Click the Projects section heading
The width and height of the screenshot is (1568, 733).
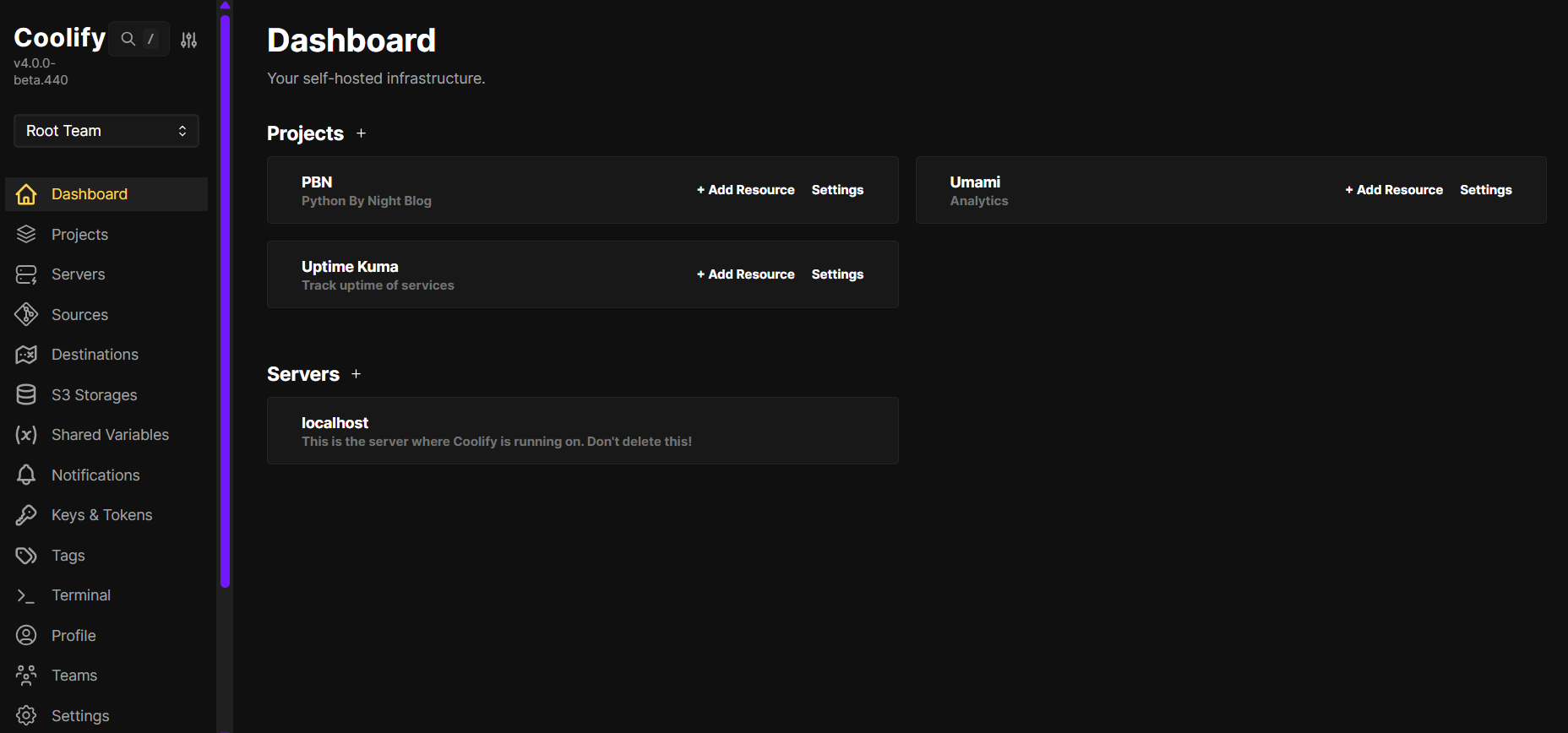[305, 133]
